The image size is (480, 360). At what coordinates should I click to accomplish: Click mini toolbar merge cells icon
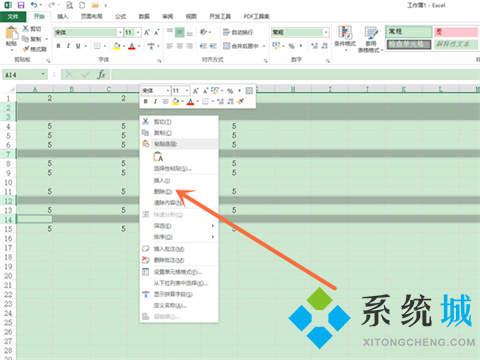click(x=249, y=91)
